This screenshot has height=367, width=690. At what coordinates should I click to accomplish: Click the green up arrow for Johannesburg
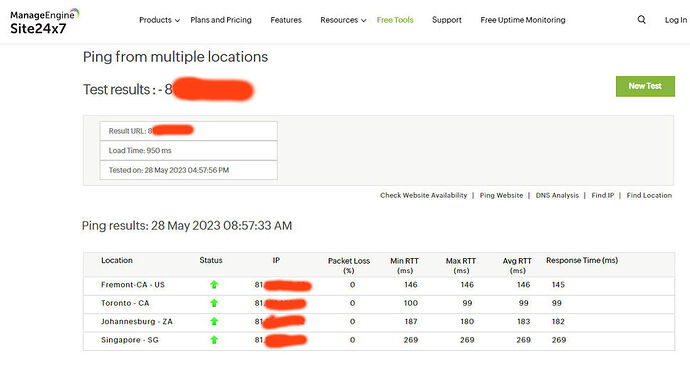[214, 322]
